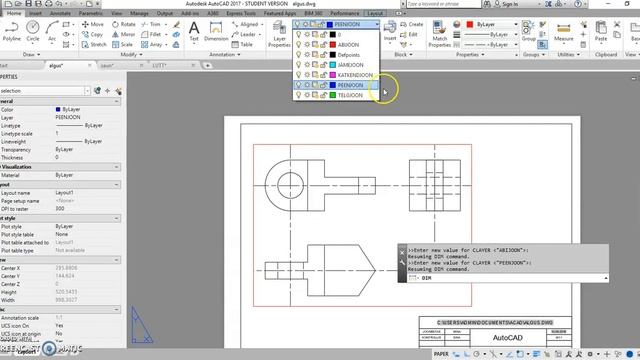Switch to the Layout ribbon tab
640x360 pixels.
tap(375, 13)
